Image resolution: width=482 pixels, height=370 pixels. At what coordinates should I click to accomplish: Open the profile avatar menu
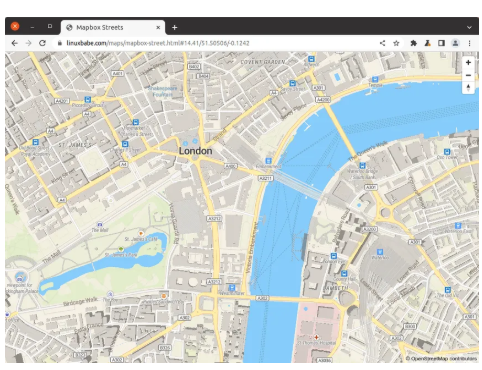(x=455, y=43)
